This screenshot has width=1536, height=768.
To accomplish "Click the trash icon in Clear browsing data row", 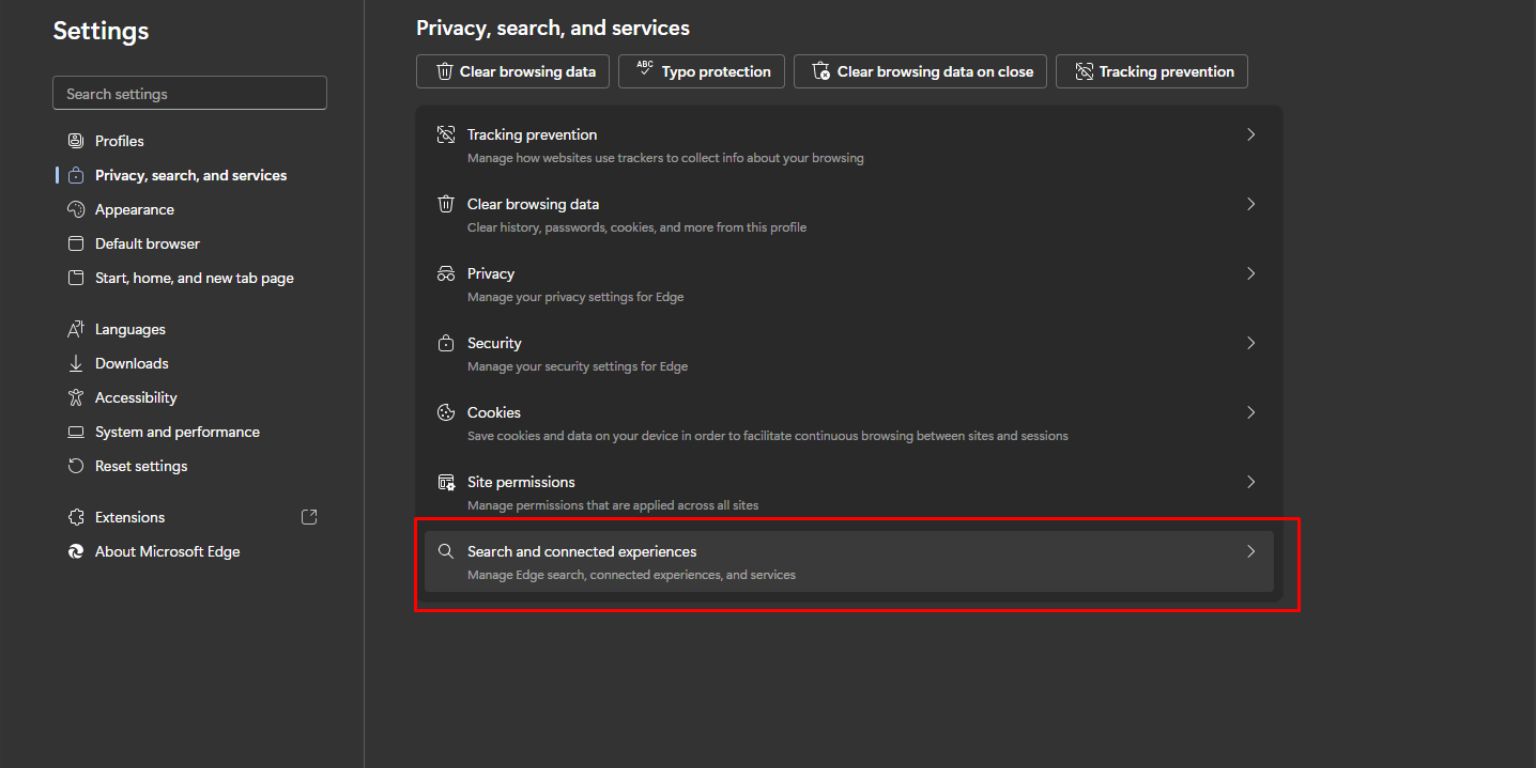I will (446, 204).
